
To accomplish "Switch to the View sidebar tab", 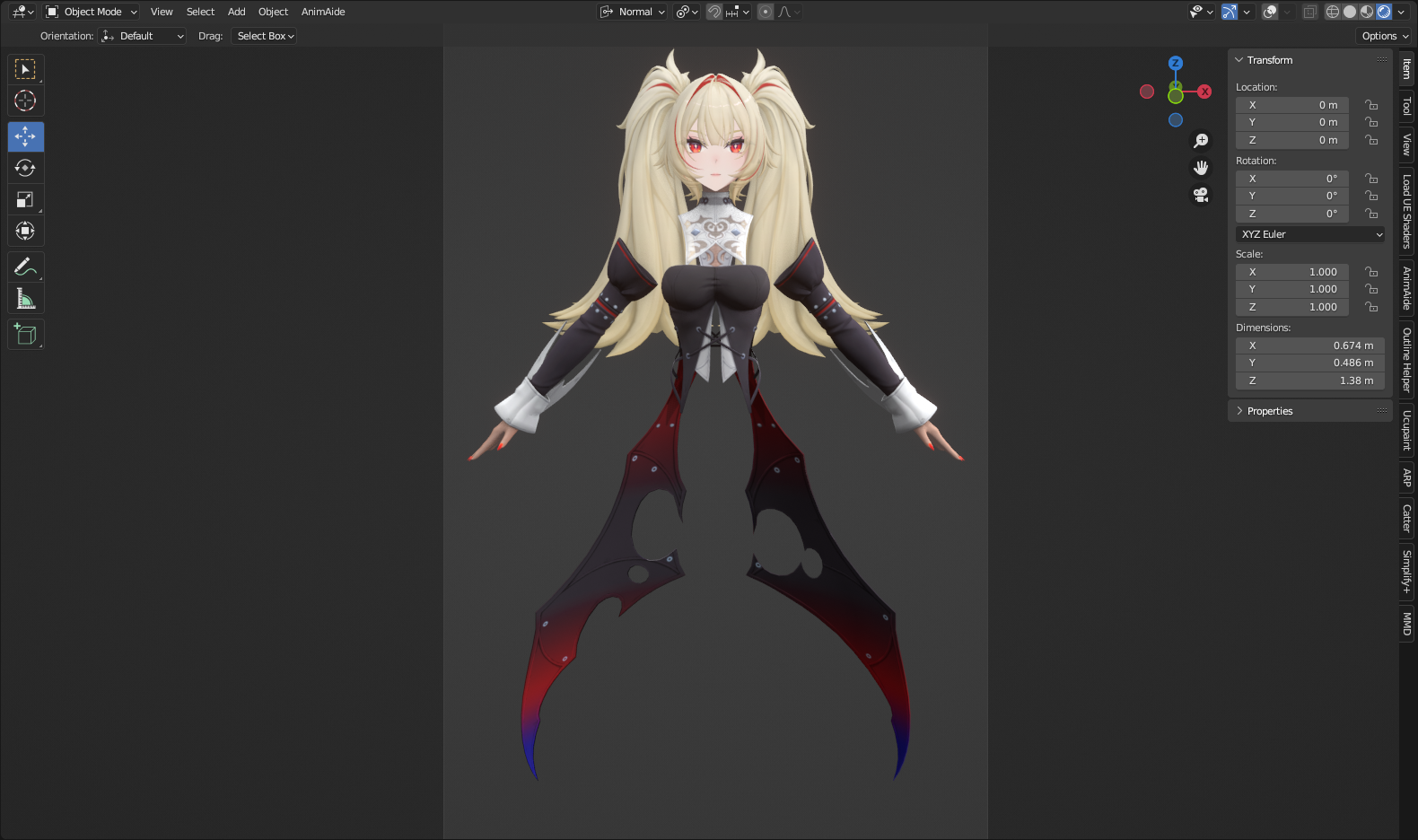I will tap(1407, 144).
